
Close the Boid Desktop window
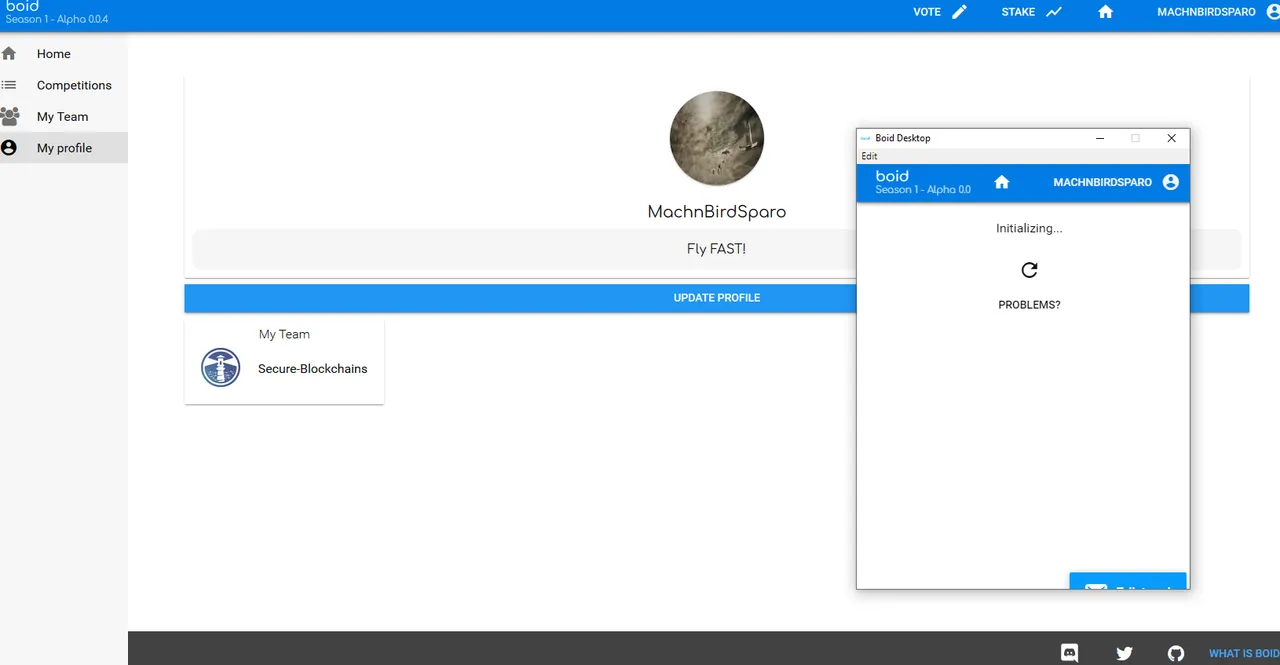click(1171, 138)
